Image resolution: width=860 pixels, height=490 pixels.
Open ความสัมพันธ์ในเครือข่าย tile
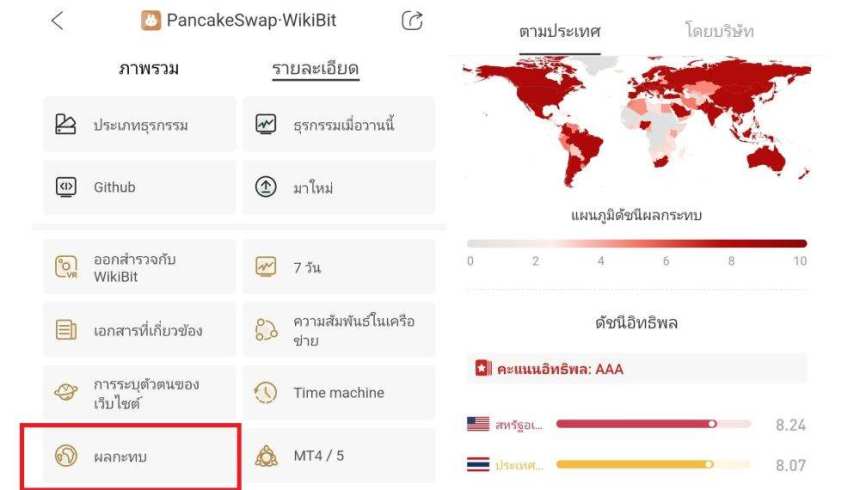coord(339,330)
